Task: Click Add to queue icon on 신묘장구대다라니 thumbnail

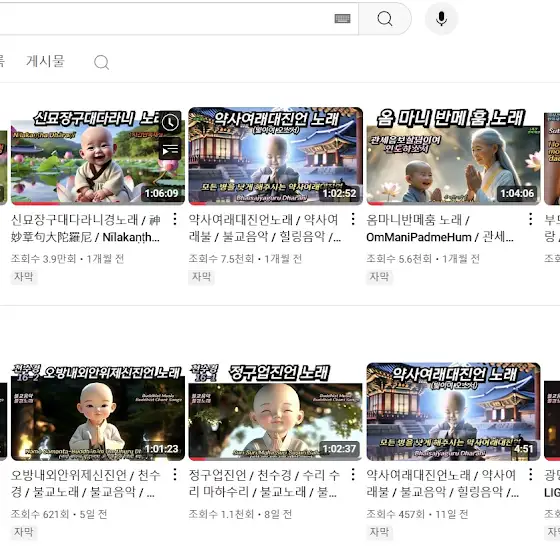Action: click(170, 149)
